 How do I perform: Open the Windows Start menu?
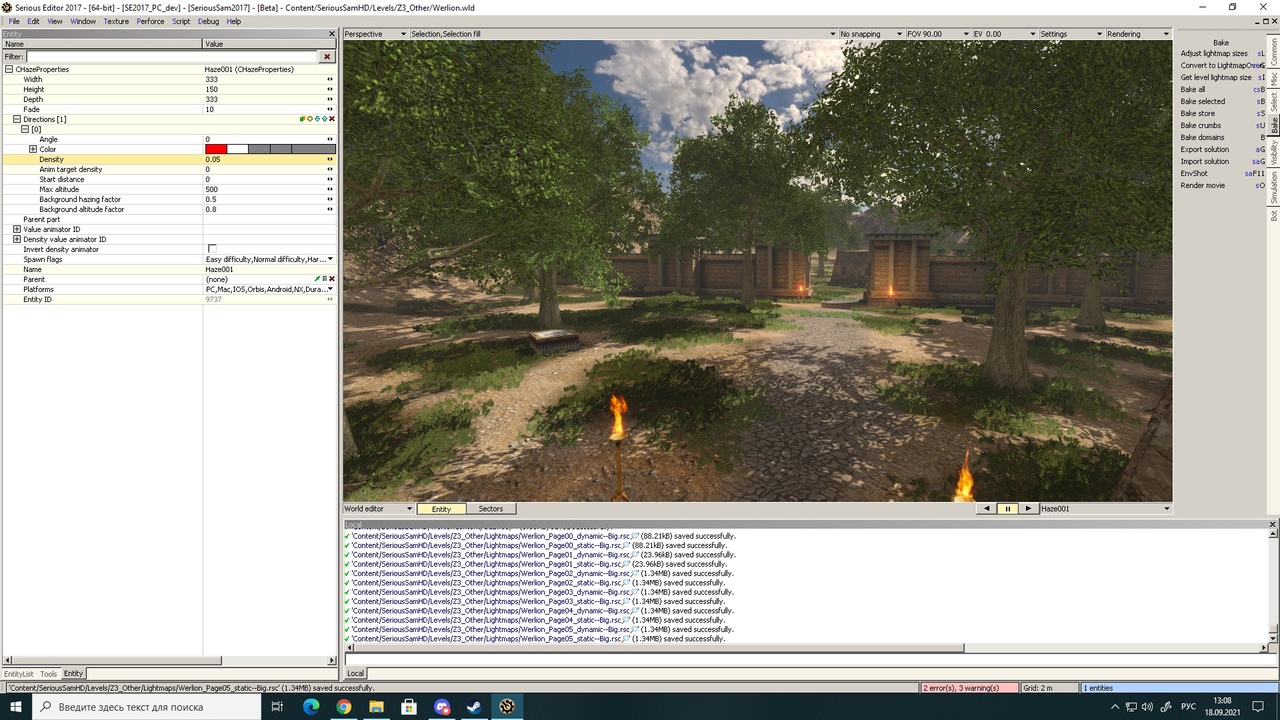(x=16, y=707)
